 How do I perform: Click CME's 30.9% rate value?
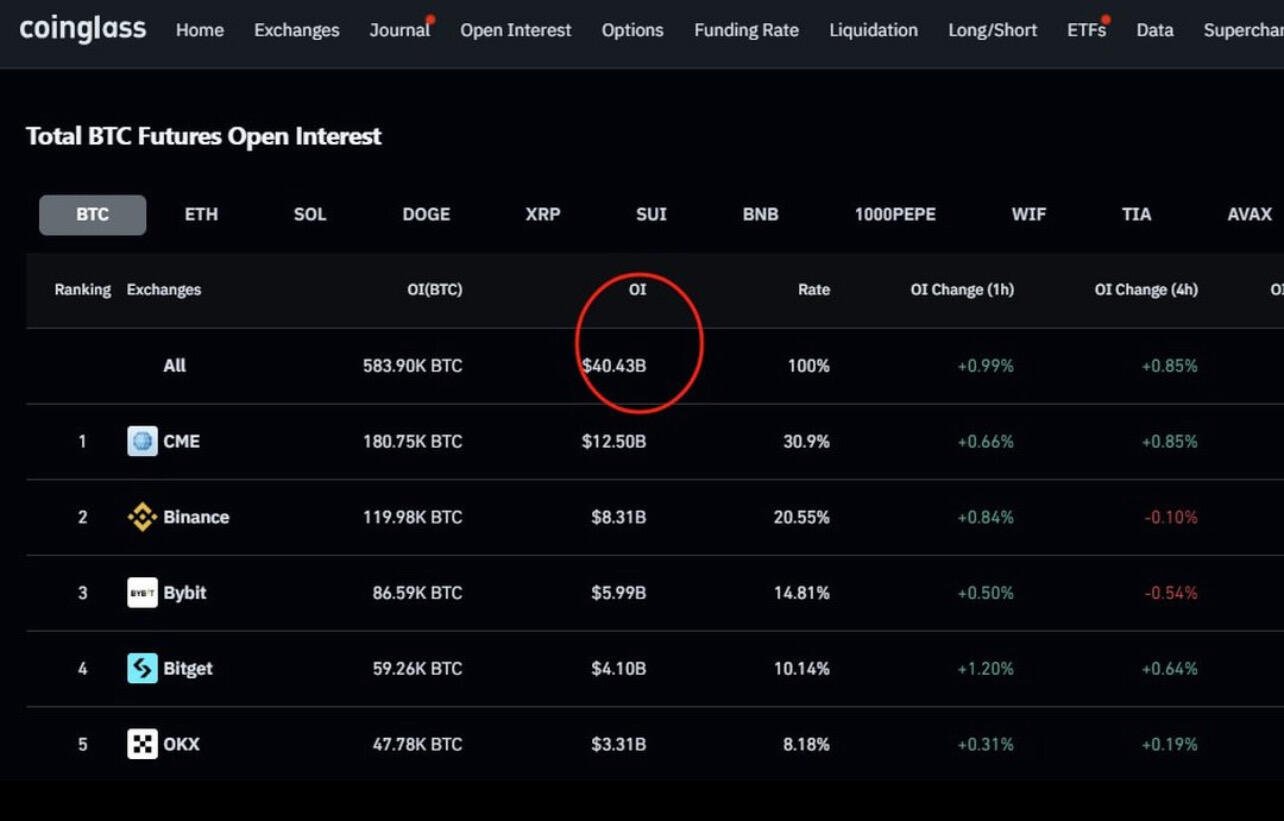(x=806, y=441)
